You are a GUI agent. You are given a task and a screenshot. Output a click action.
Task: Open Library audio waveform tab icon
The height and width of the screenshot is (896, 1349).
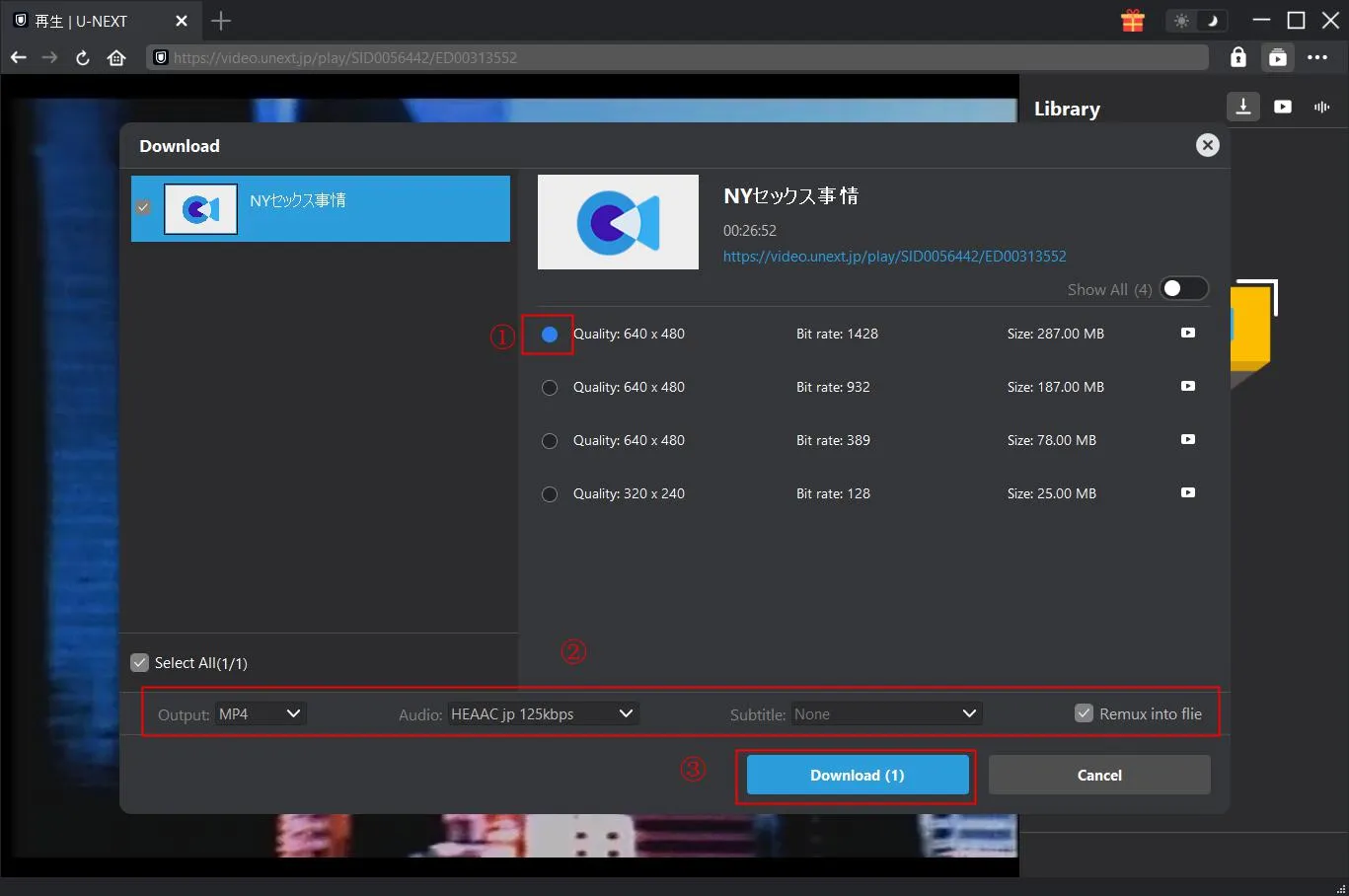[1321, 107]
